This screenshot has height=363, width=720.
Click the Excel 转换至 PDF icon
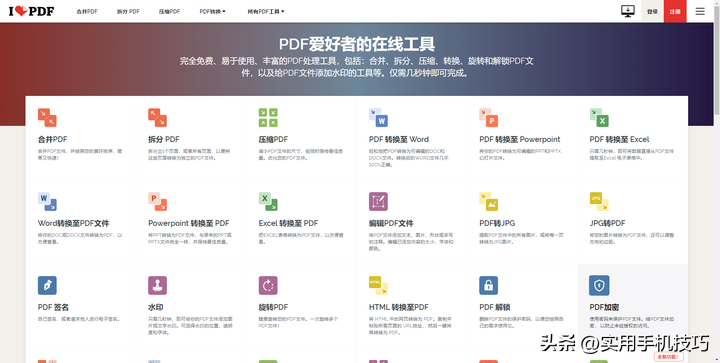pos(268,201)
